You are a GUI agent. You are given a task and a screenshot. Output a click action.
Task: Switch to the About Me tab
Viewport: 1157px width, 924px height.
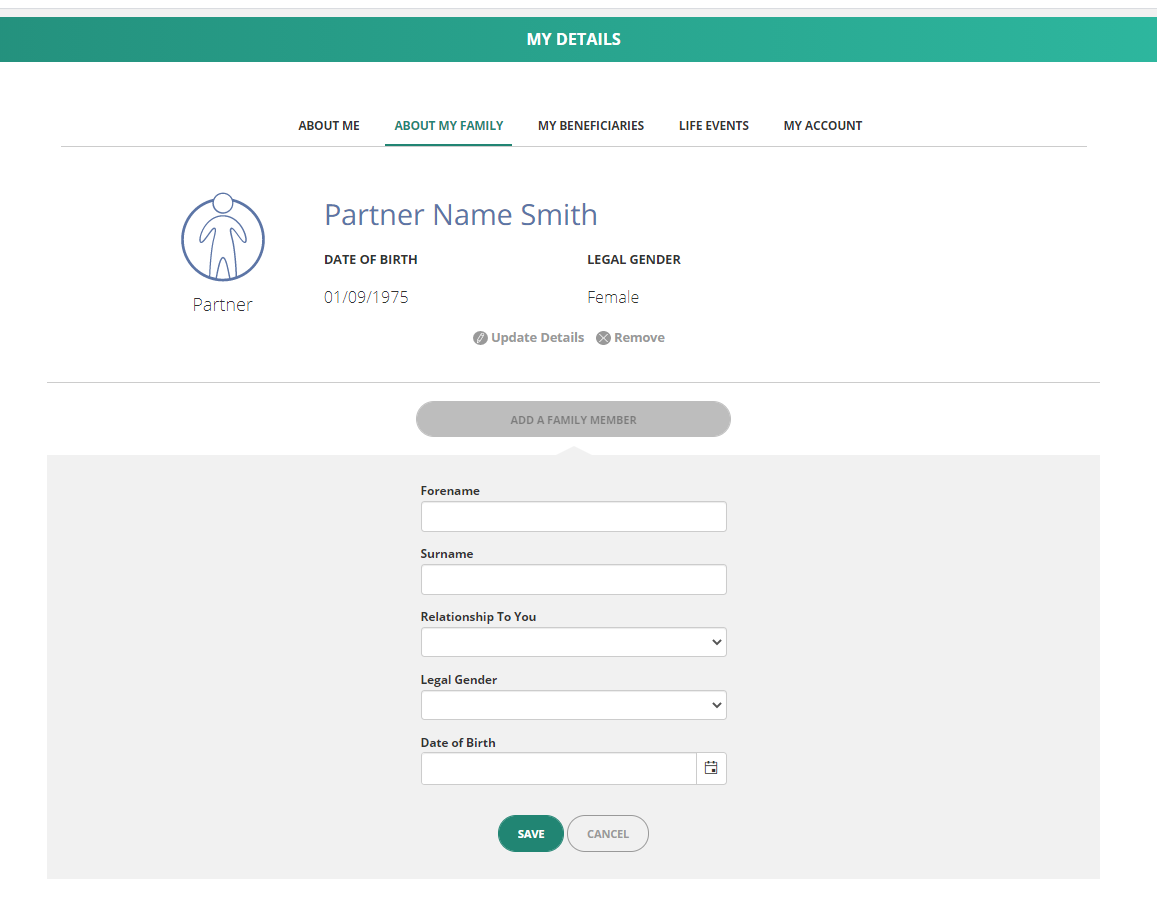point(329,125)
